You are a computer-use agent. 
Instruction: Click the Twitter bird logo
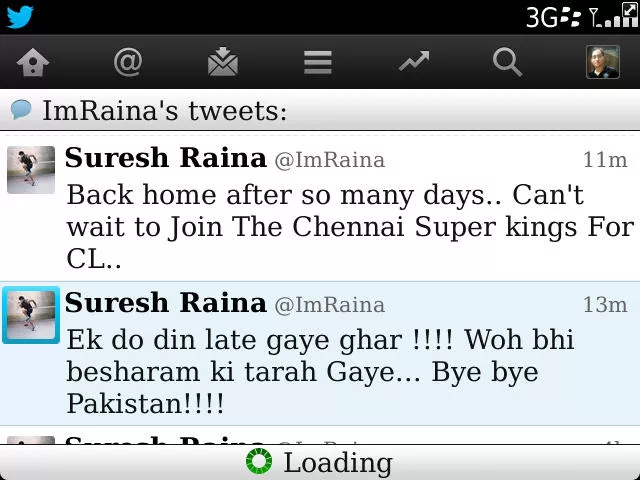pos(20,17)
